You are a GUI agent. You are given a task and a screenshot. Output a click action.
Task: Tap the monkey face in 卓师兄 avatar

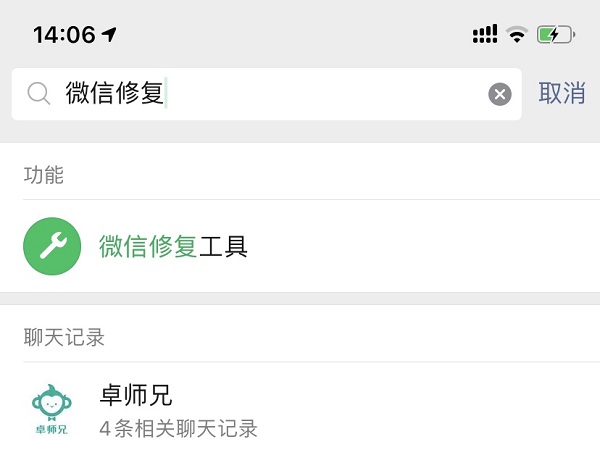52,404
